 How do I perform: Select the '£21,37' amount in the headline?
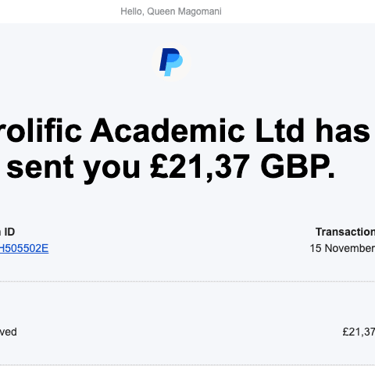(x=200, y=168)
